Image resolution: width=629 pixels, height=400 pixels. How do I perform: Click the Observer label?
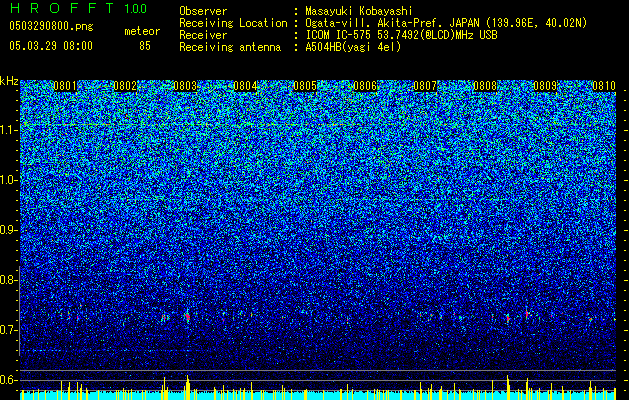203,12
